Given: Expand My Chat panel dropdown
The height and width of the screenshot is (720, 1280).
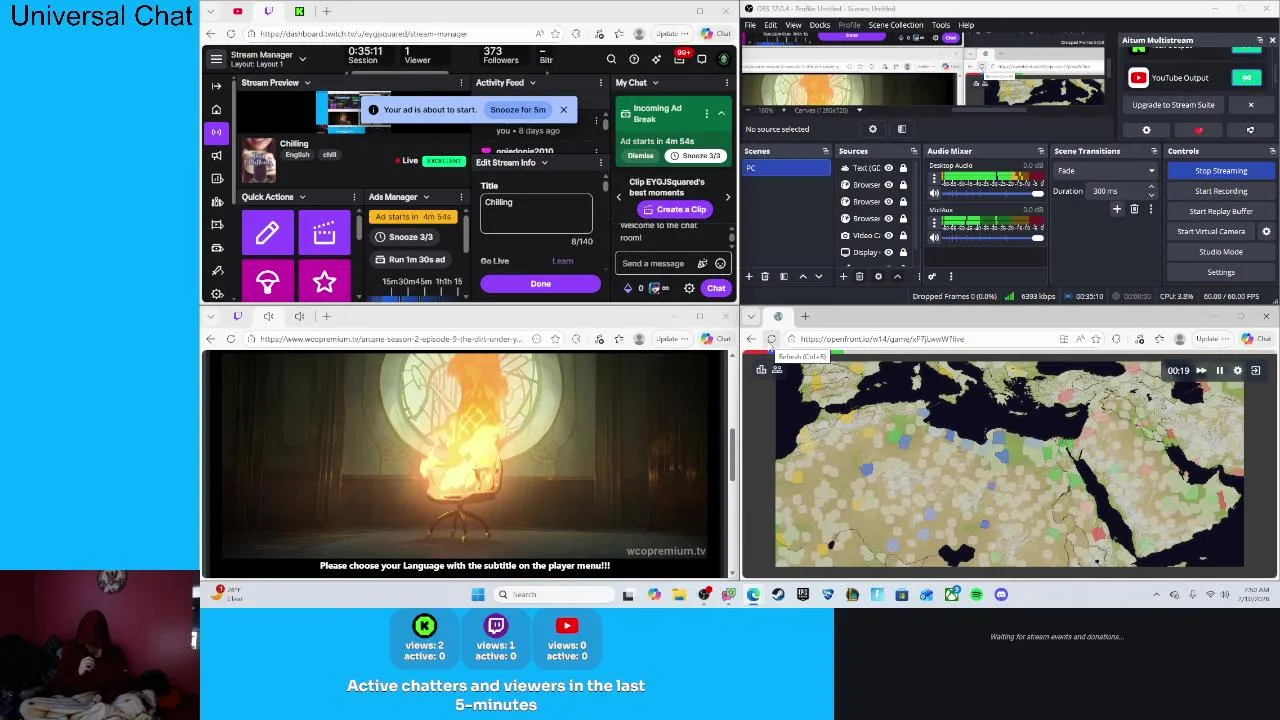Looking at the screenshot, I should click(x=655, y=83).
